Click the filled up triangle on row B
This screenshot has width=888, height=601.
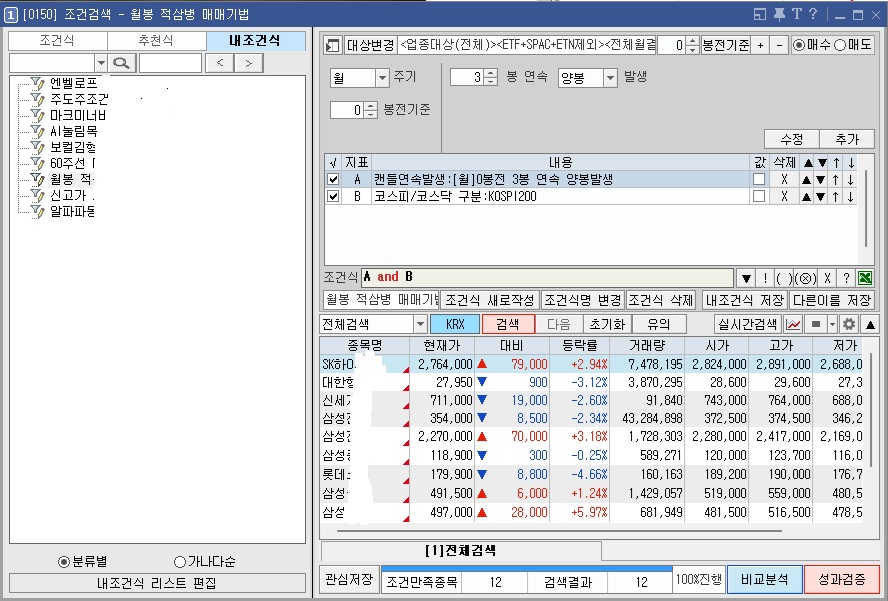click(806, 197)
